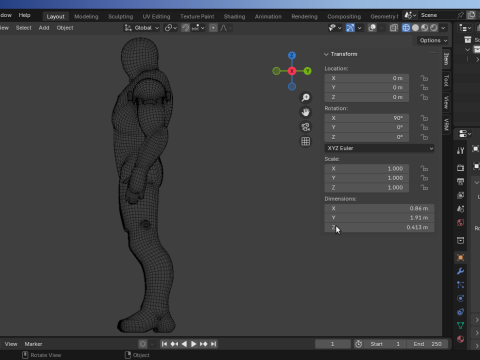Open the properties editor type dropdown
480x360 pixels.
[465, 134]
